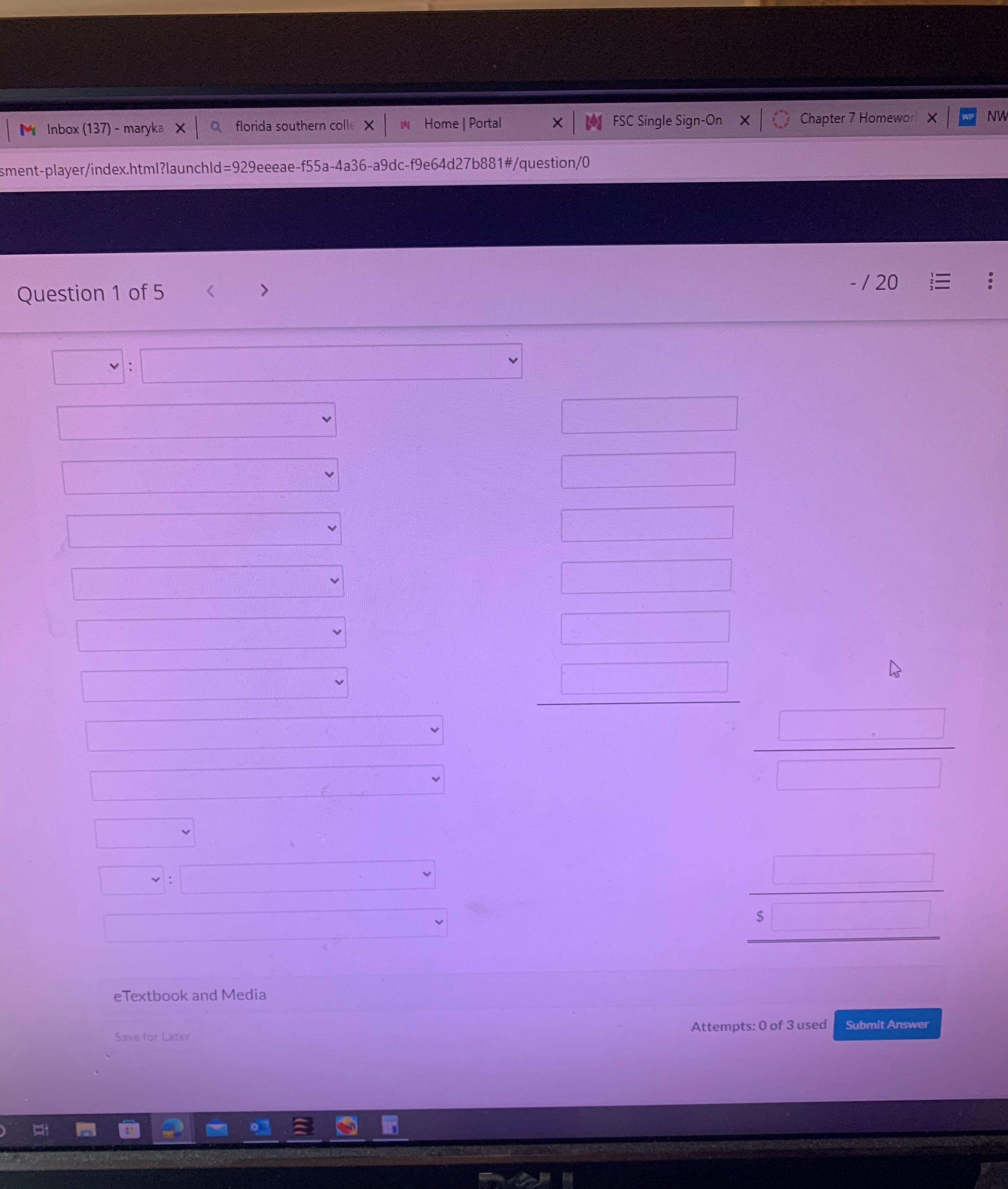1008x1189 pixels.
Task: Open the last dropdown, level with the dollar sign field
Action: [x=276, y=924]
